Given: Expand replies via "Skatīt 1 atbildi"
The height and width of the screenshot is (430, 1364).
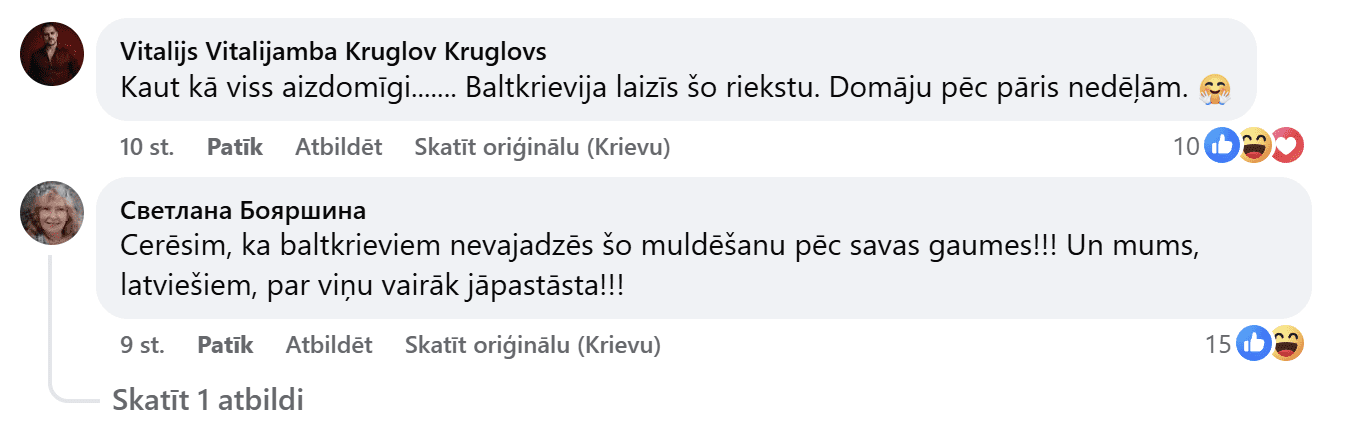Looking at the screenshot, I should 208,400.
